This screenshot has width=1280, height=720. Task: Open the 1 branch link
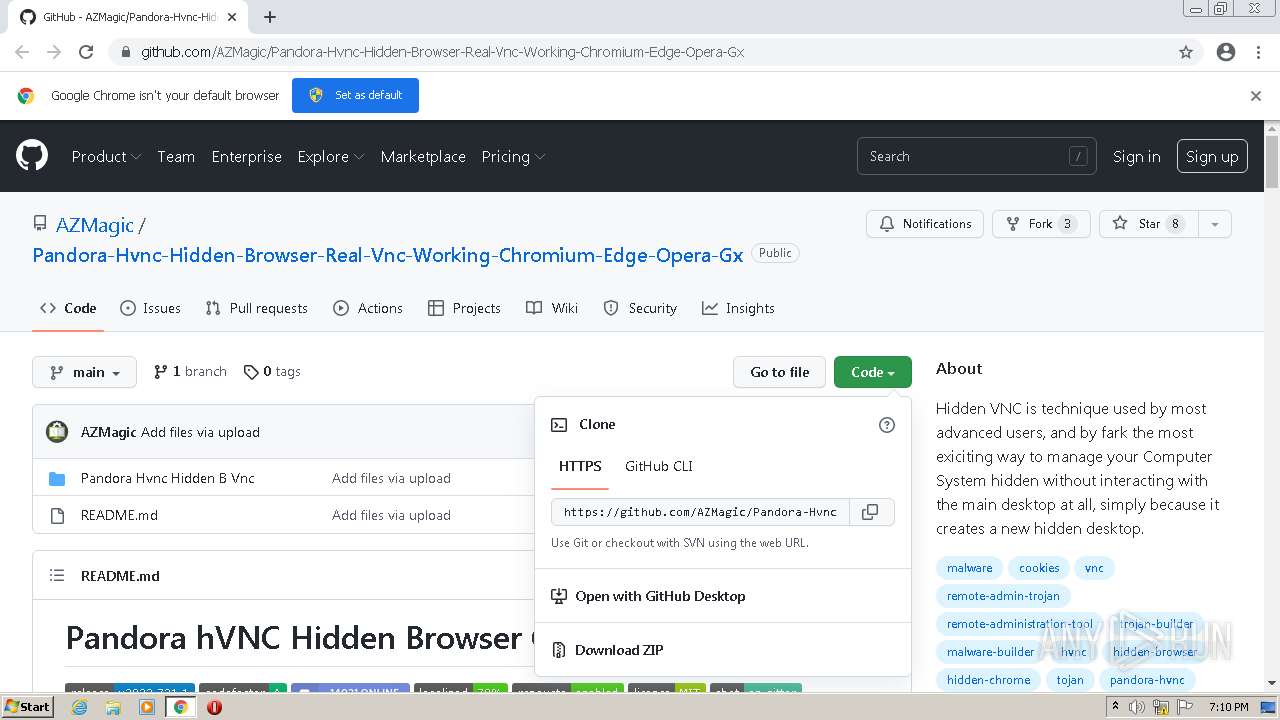190,371
